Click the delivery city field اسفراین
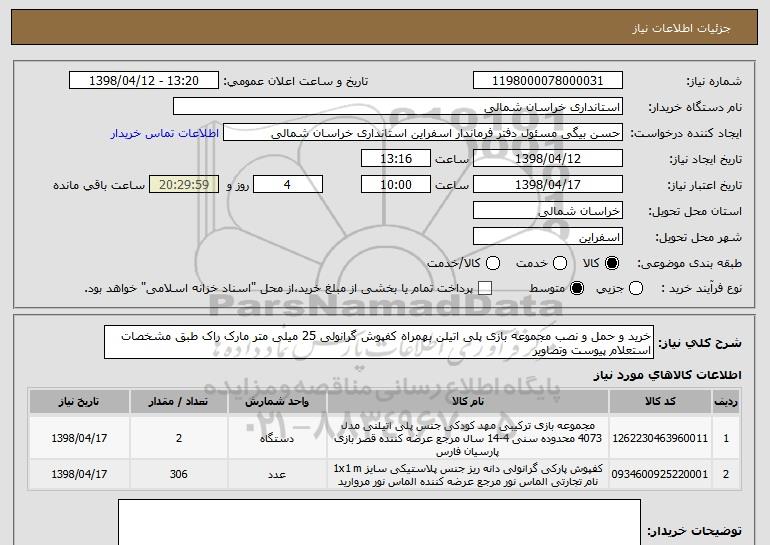 point(548,237)
